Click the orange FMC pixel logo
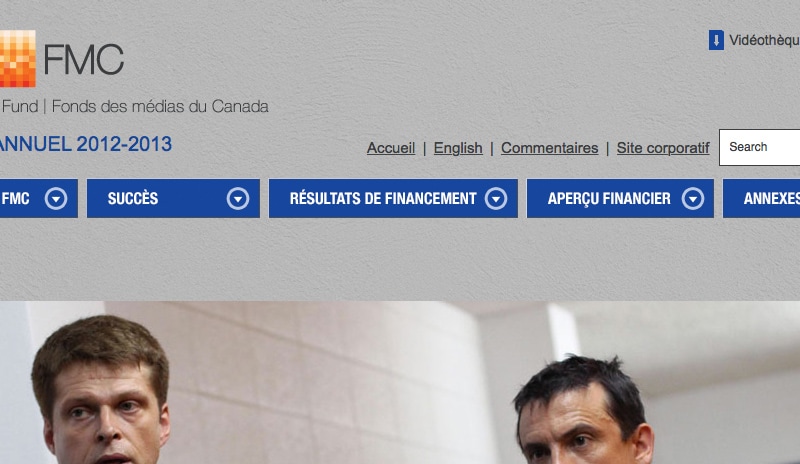 [x=17, y=58]
